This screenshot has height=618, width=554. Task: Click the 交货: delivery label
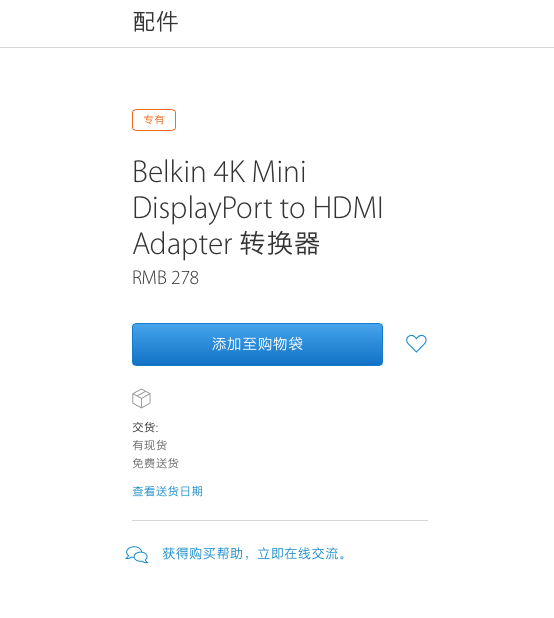tap(145, 427)
